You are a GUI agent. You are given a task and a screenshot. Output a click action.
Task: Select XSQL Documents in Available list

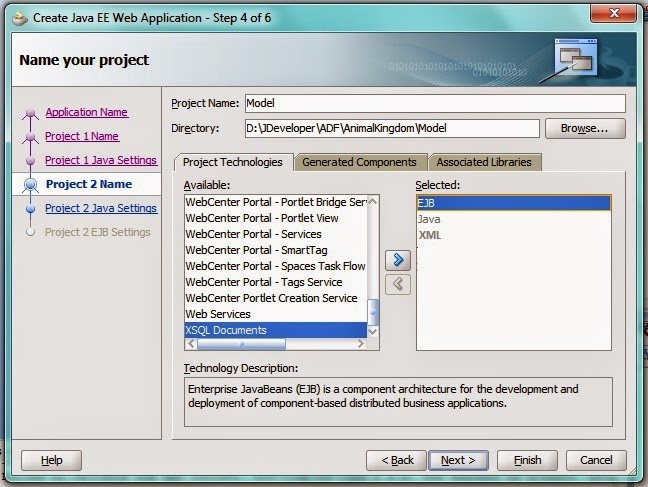tap(276, 330)
